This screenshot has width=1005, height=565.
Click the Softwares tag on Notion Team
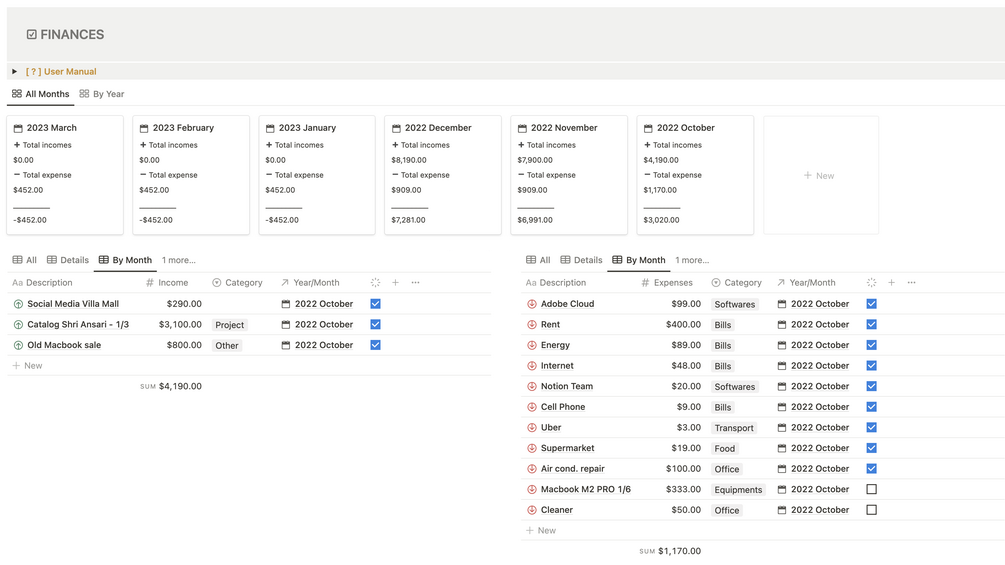point(735,387)
